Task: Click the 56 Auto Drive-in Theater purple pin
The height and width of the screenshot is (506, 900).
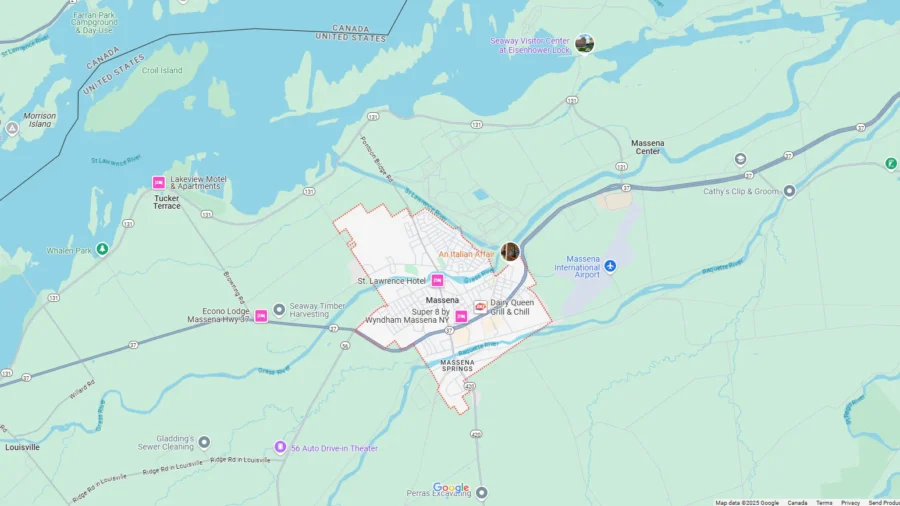Action: (x=280, y=447)
